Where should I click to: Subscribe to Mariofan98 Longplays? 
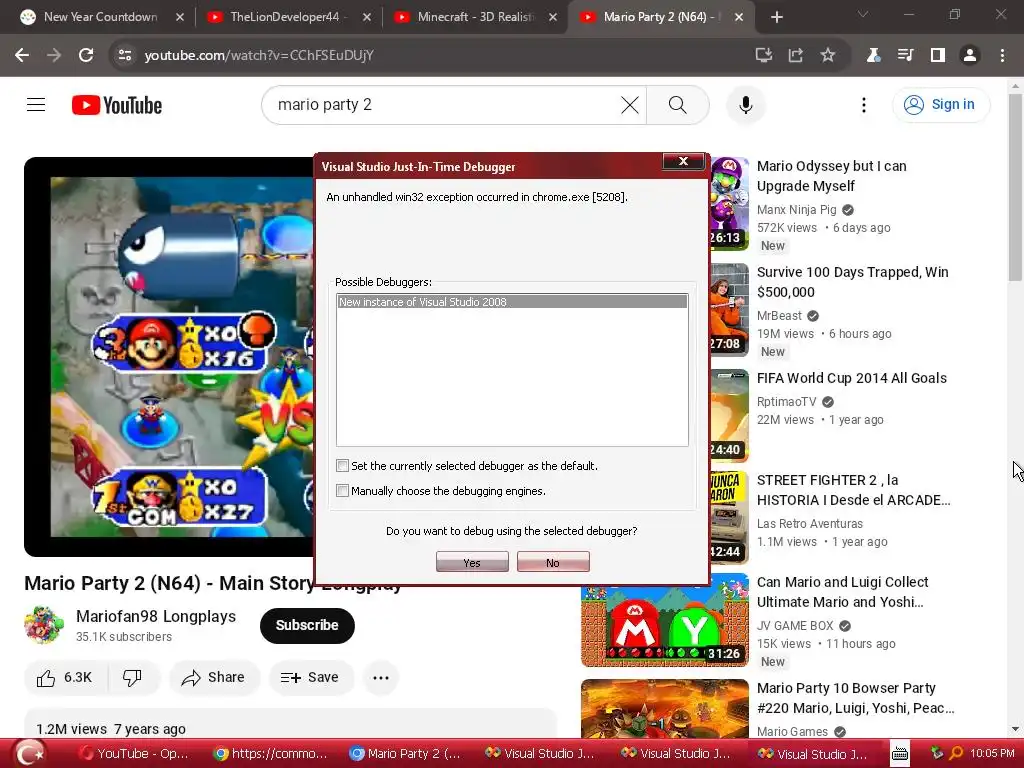point(307,625)
